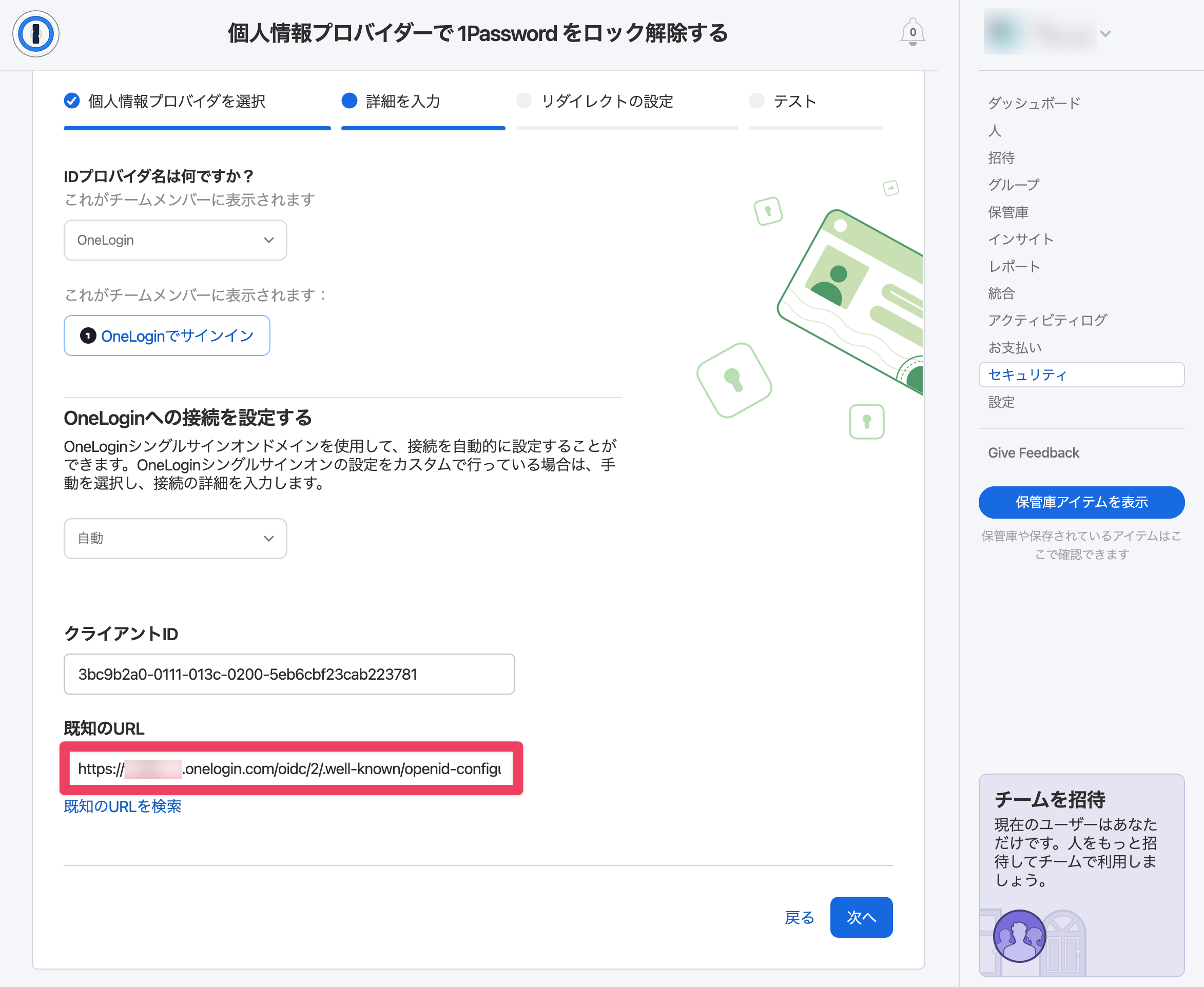
Task: Click 保管庫アイテムを表示 button
Action: point(1081,502)
